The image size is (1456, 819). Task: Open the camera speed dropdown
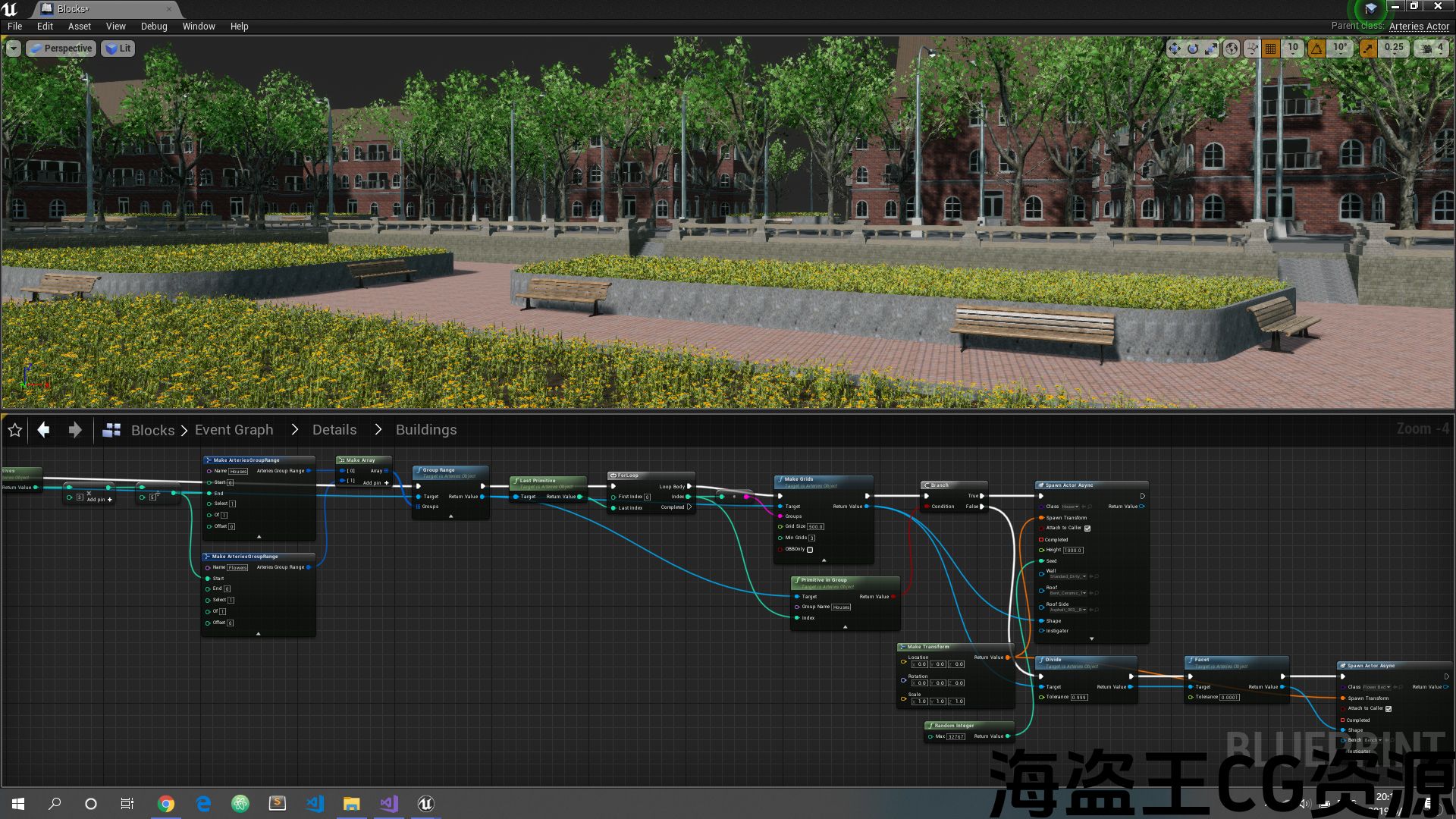click(x=1432, y=49)
